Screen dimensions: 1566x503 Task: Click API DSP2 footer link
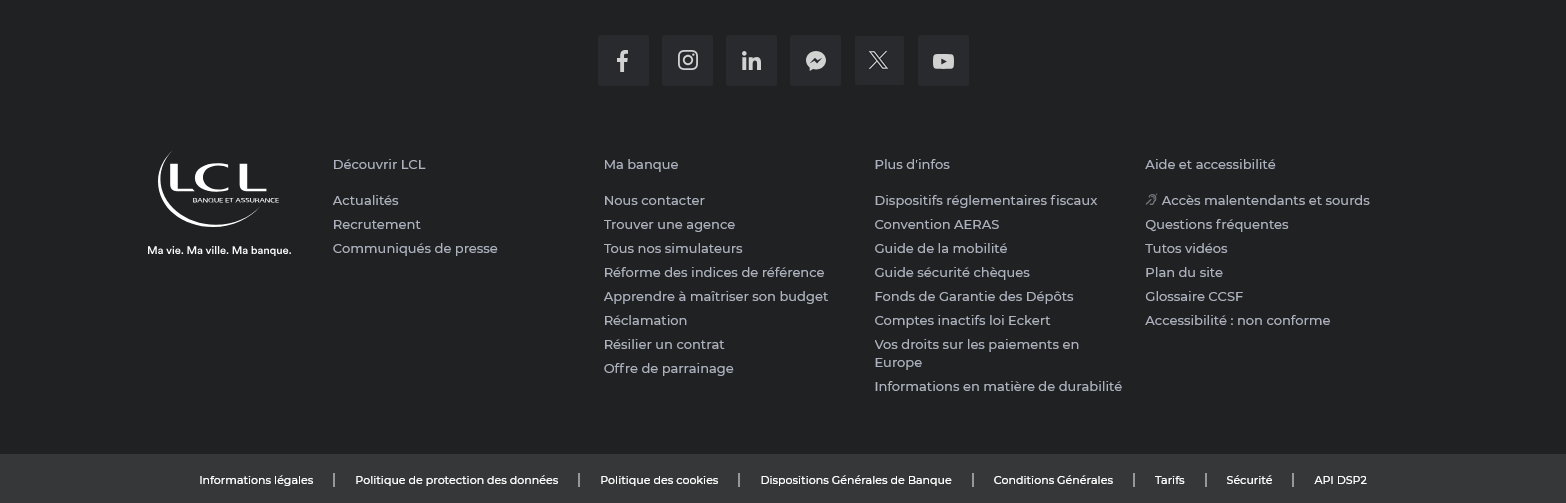[1339, 480]
